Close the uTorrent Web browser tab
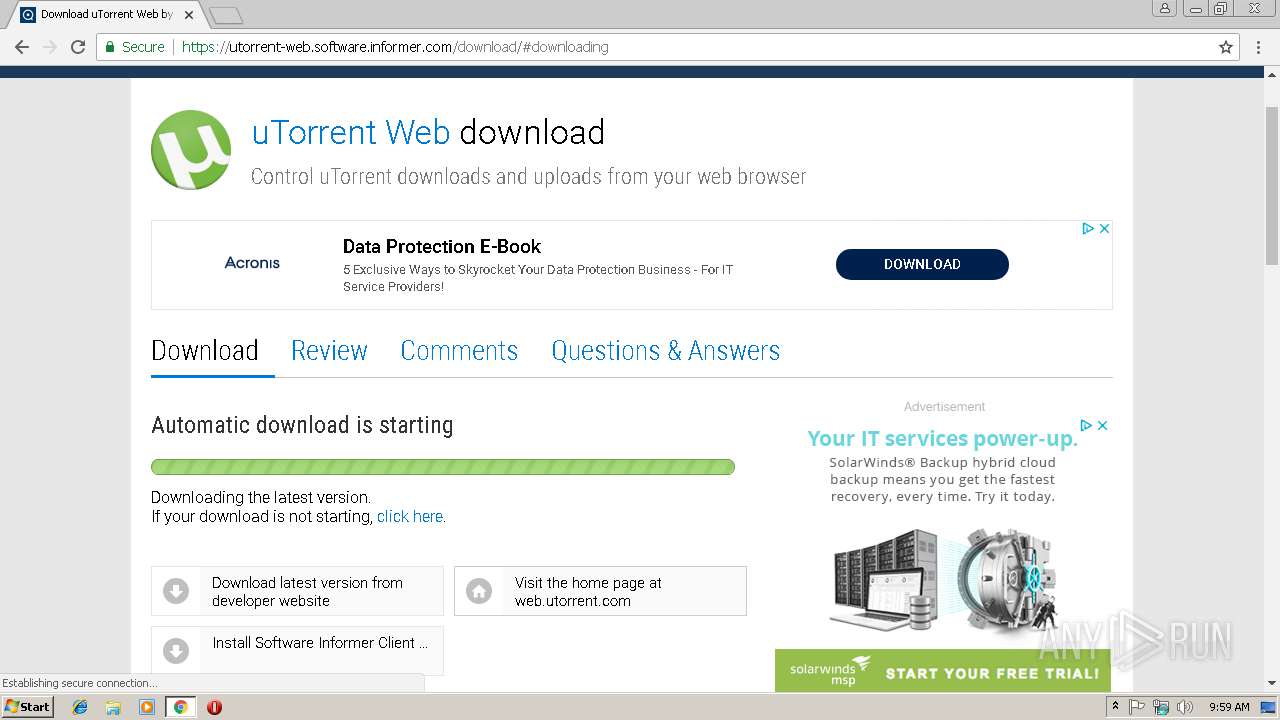Screen dimensions: 1280x720 (x=189, y=15)
